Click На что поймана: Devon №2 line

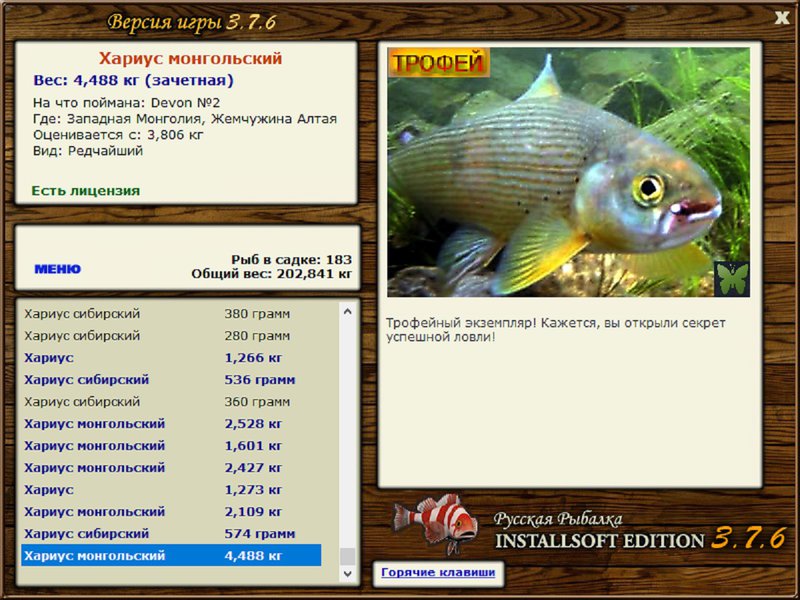coord(127,103)
